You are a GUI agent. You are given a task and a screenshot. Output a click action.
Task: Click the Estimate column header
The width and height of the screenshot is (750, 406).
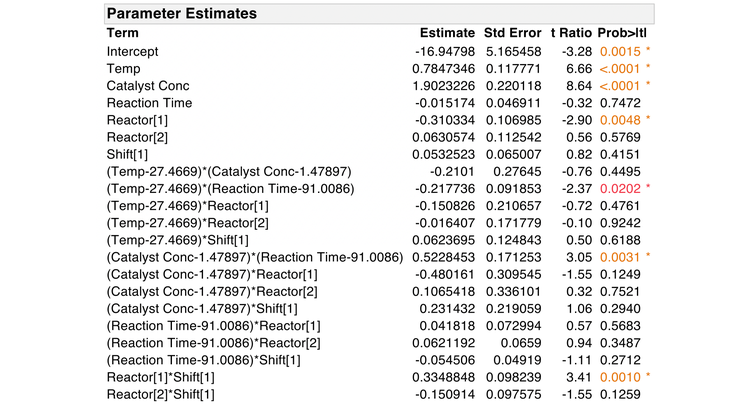(448, 33)
